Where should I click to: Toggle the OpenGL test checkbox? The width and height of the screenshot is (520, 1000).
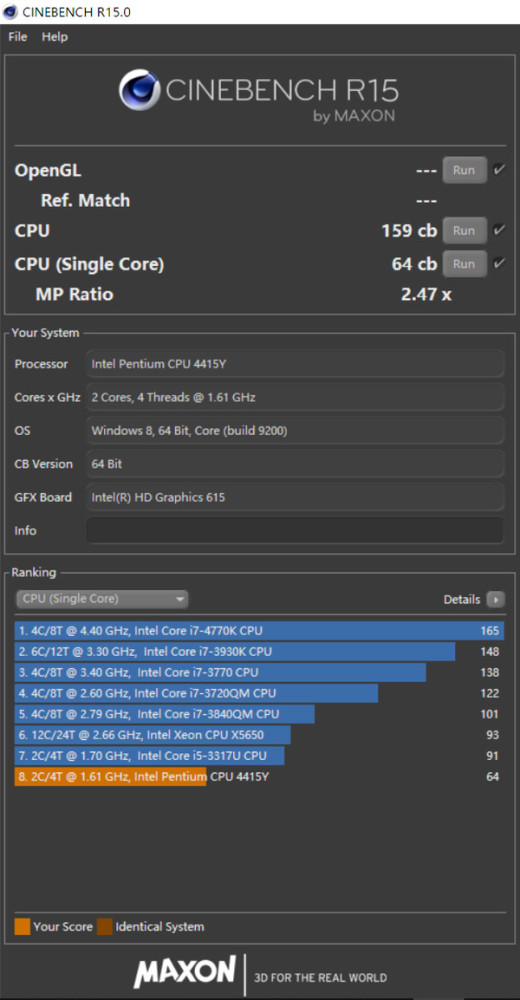pyautogui.click(x=499, y=170)
